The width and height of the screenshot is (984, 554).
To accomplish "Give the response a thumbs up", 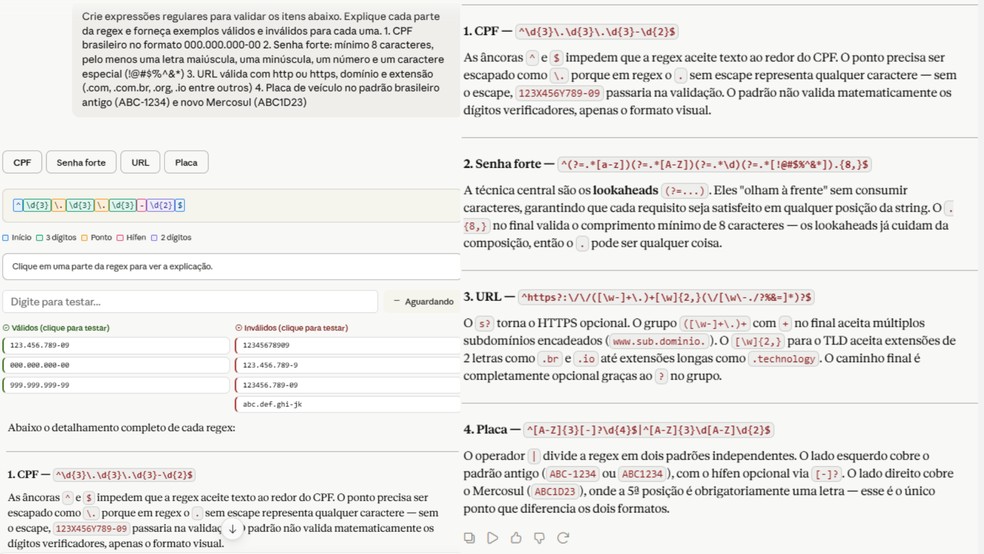I will [x=516, y=538].
